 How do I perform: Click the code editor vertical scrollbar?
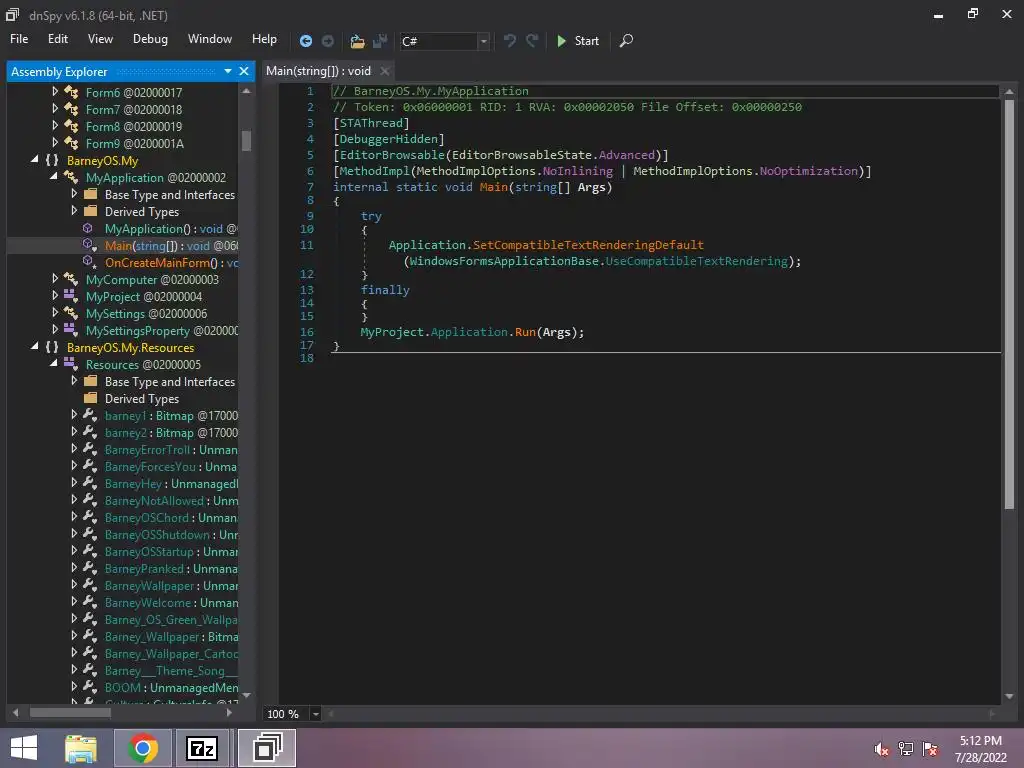[1009, 304]
